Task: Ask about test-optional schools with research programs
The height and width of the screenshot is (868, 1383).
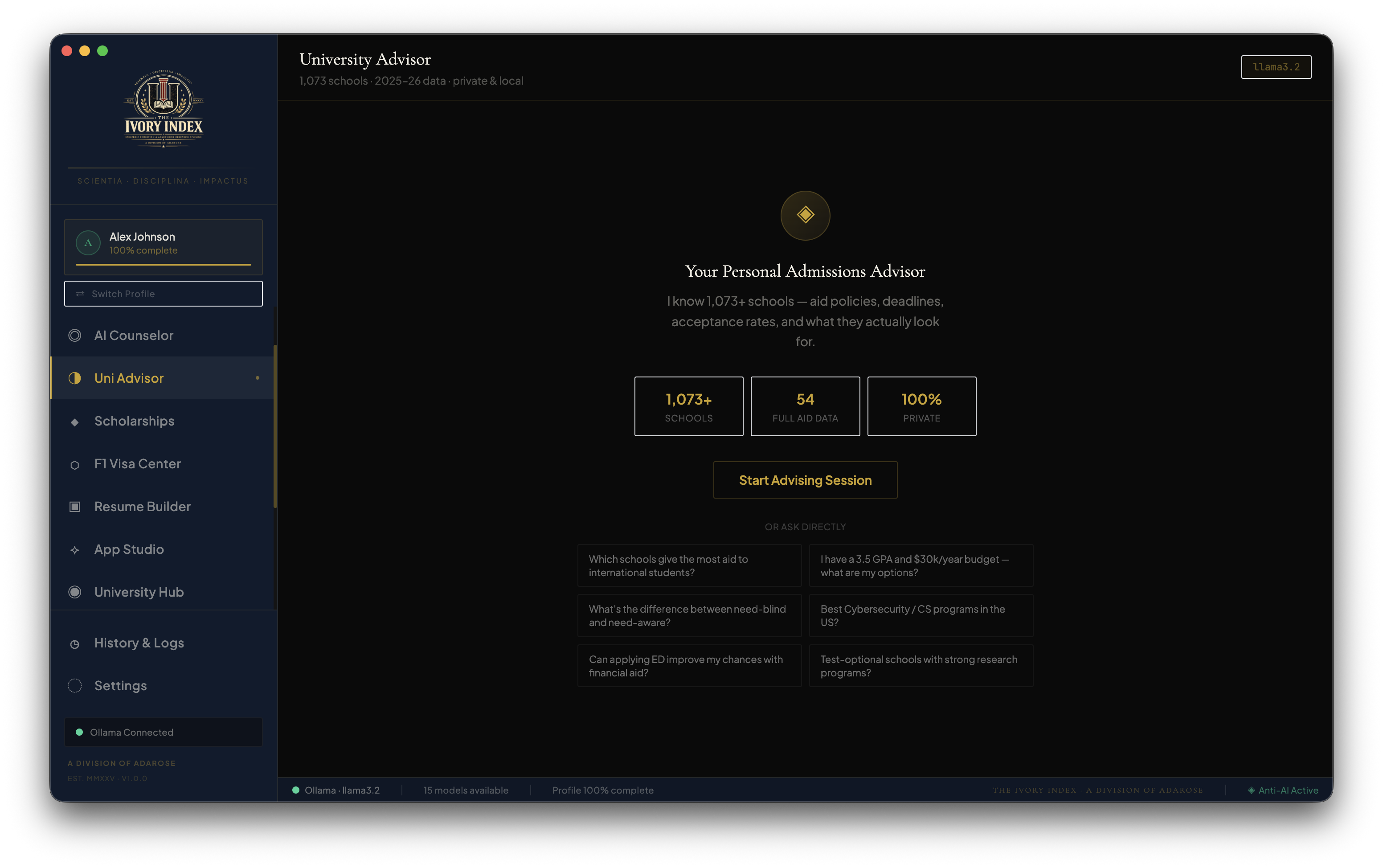Action: [x=921, y=666]
